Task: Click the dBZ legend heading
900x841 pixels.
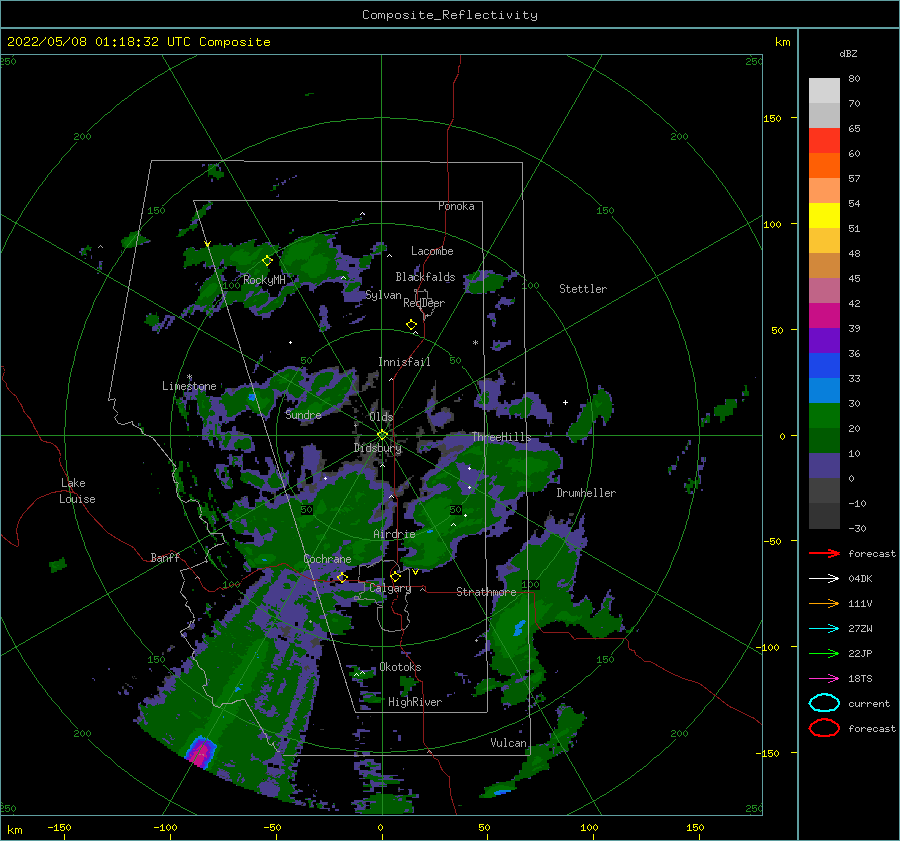Action: [x=848, y=53]
